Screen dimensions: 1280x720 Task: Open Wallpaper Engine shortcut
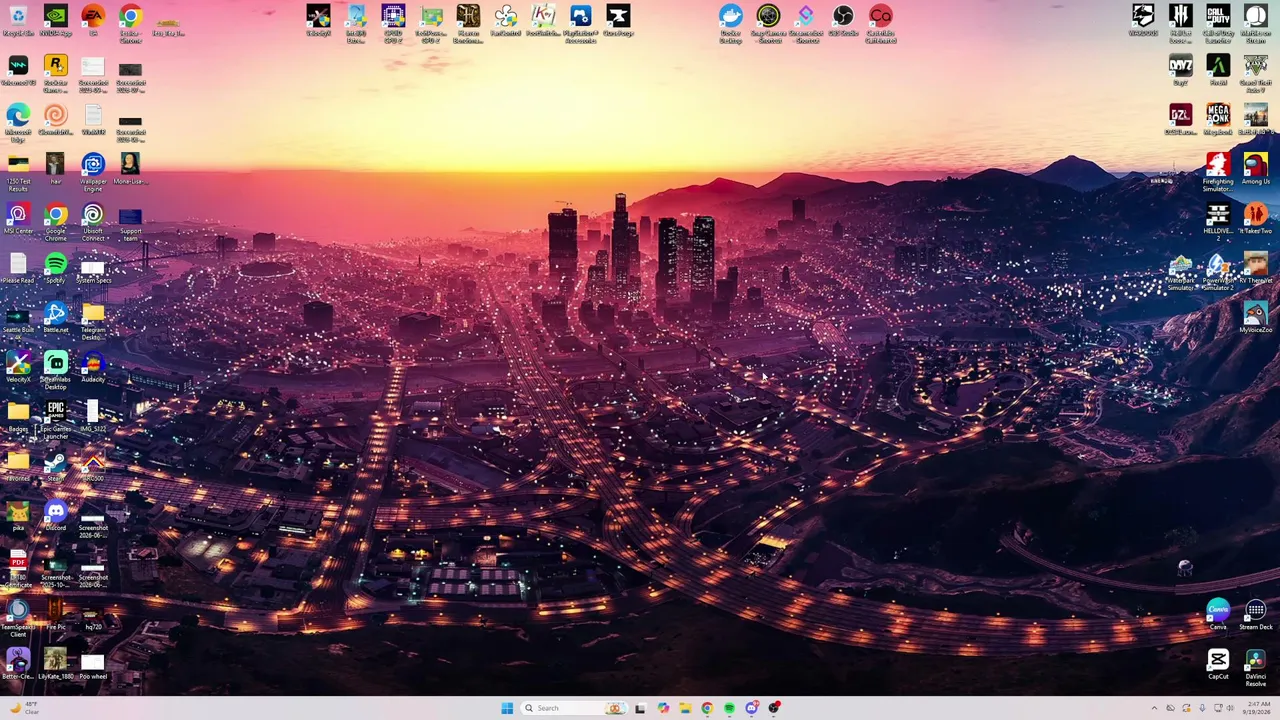(x=93, y=173)
